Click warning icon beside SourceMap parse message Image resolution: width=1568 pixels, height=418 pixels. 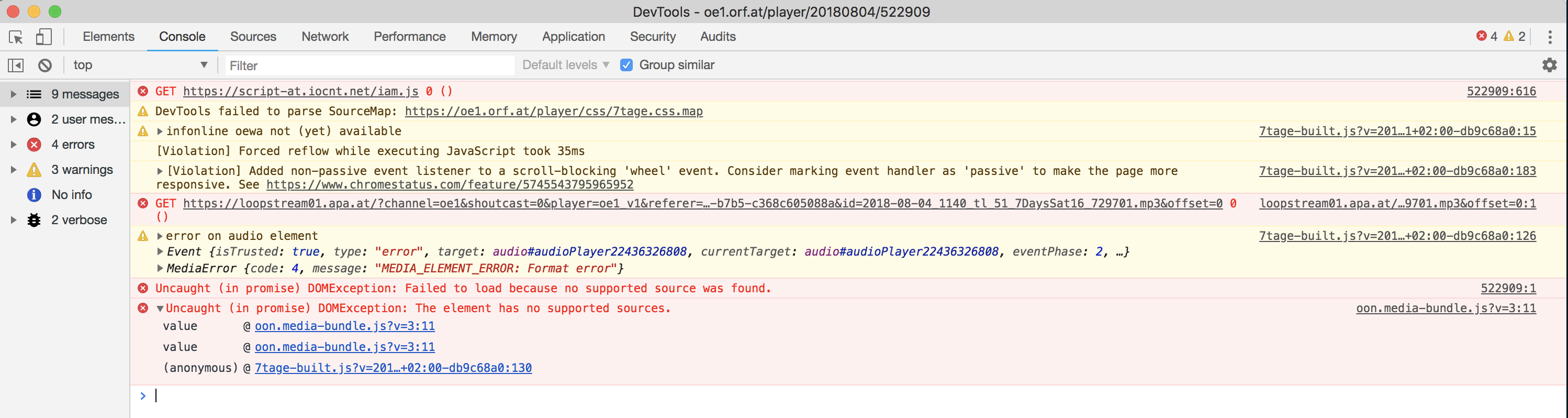point(143,112)
